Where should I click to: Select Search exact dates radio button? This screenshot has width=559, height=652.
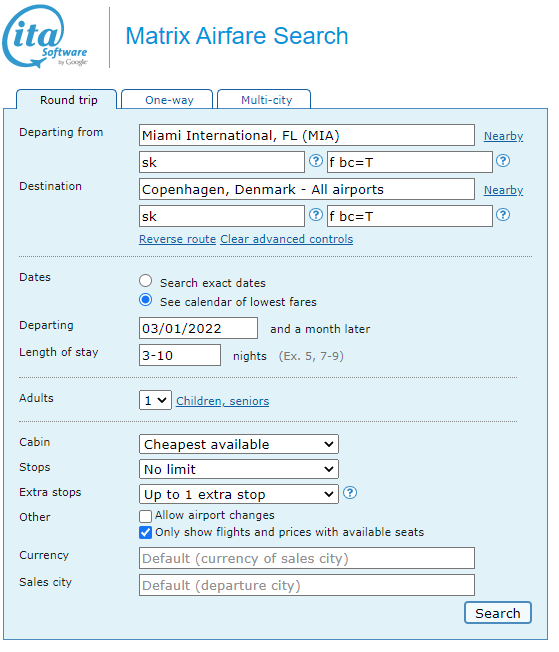point(146,281)
